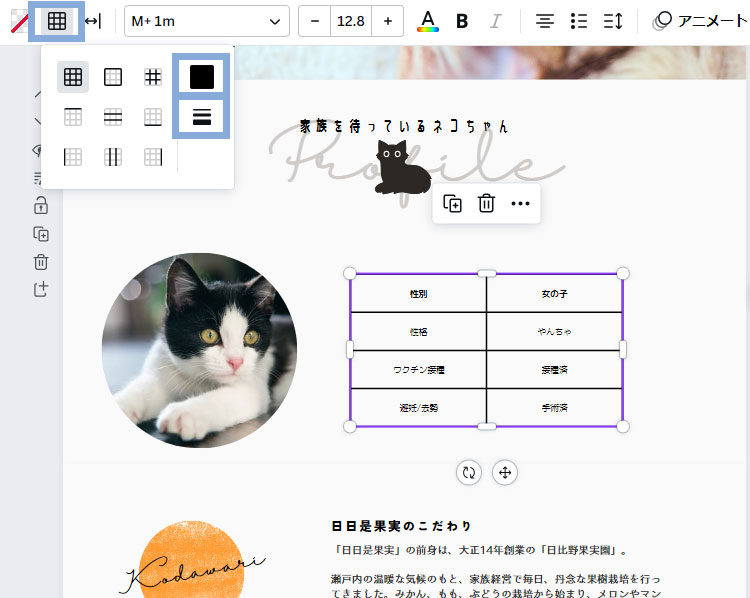Open the more options ellipsis menu
This screenshot has height=598, width=750.
click(520, 203)
